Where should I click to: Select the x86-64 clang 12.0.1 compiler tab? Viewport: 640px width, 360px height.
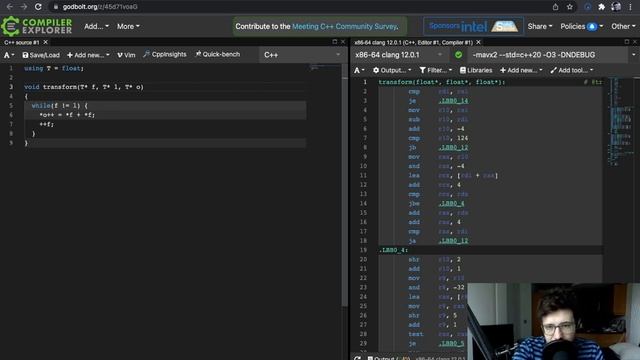413,42
